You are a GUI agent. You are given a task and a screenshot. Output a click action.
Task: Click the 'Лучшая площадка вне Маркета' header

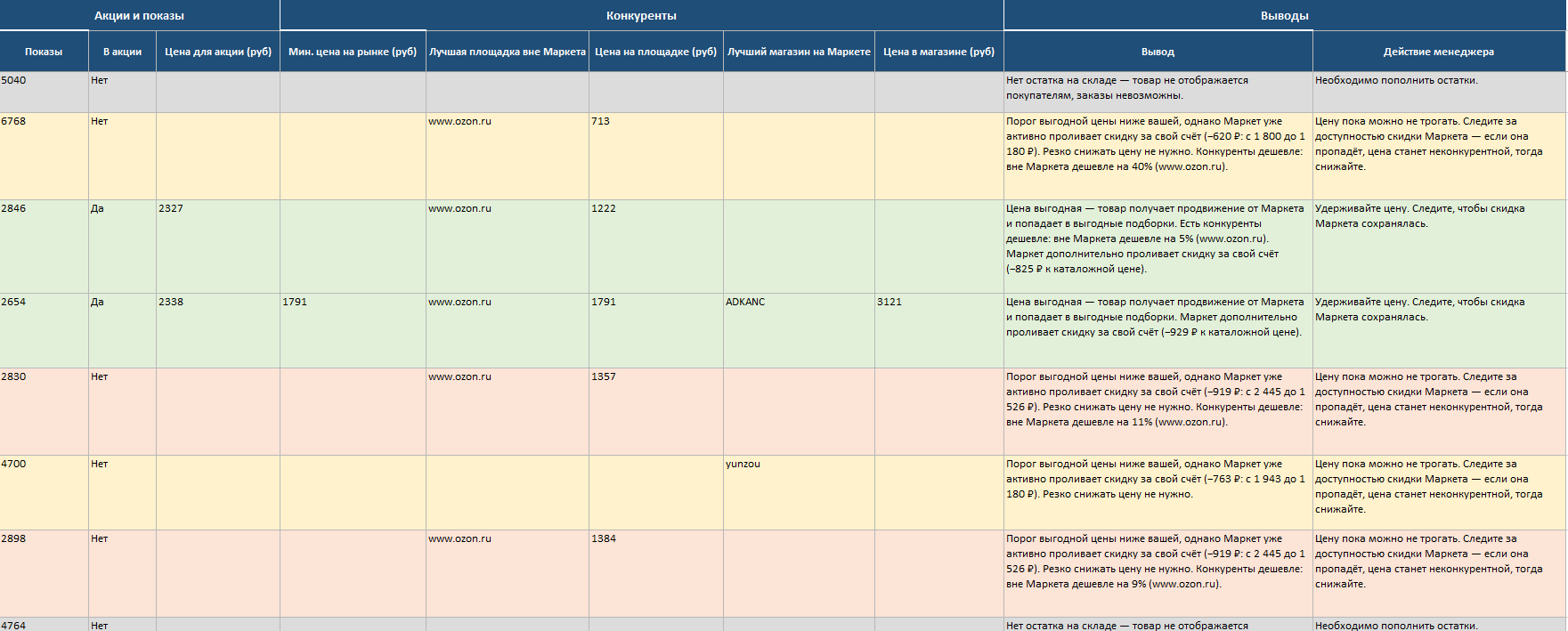508,52
